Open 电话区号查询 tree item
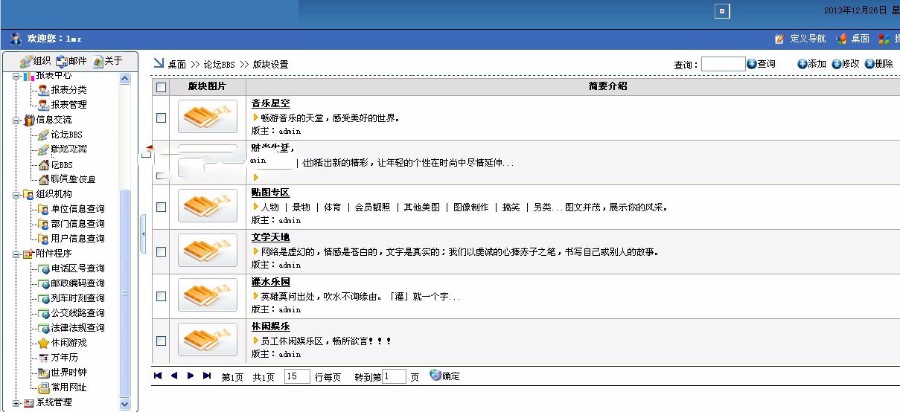 pos(71,268)
